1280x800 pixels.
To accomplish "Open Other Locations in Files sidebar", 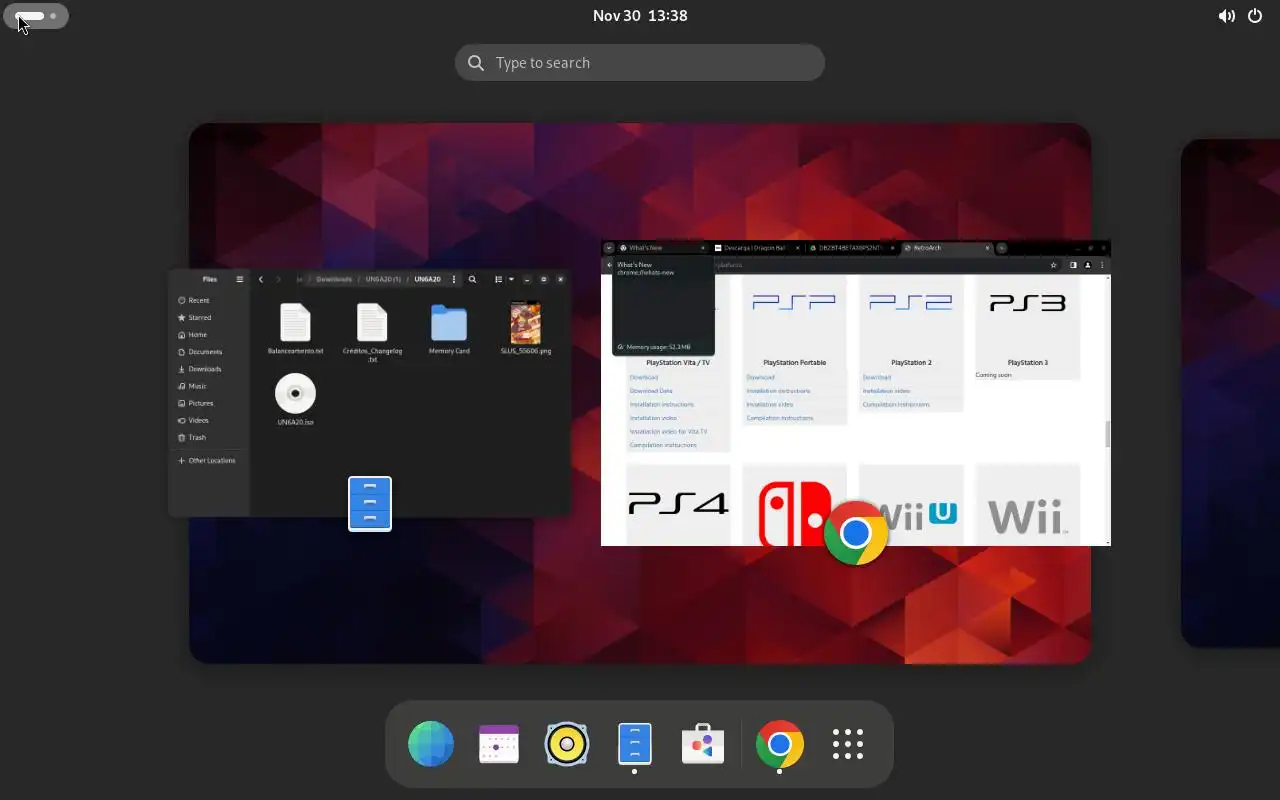I will 209,461.
